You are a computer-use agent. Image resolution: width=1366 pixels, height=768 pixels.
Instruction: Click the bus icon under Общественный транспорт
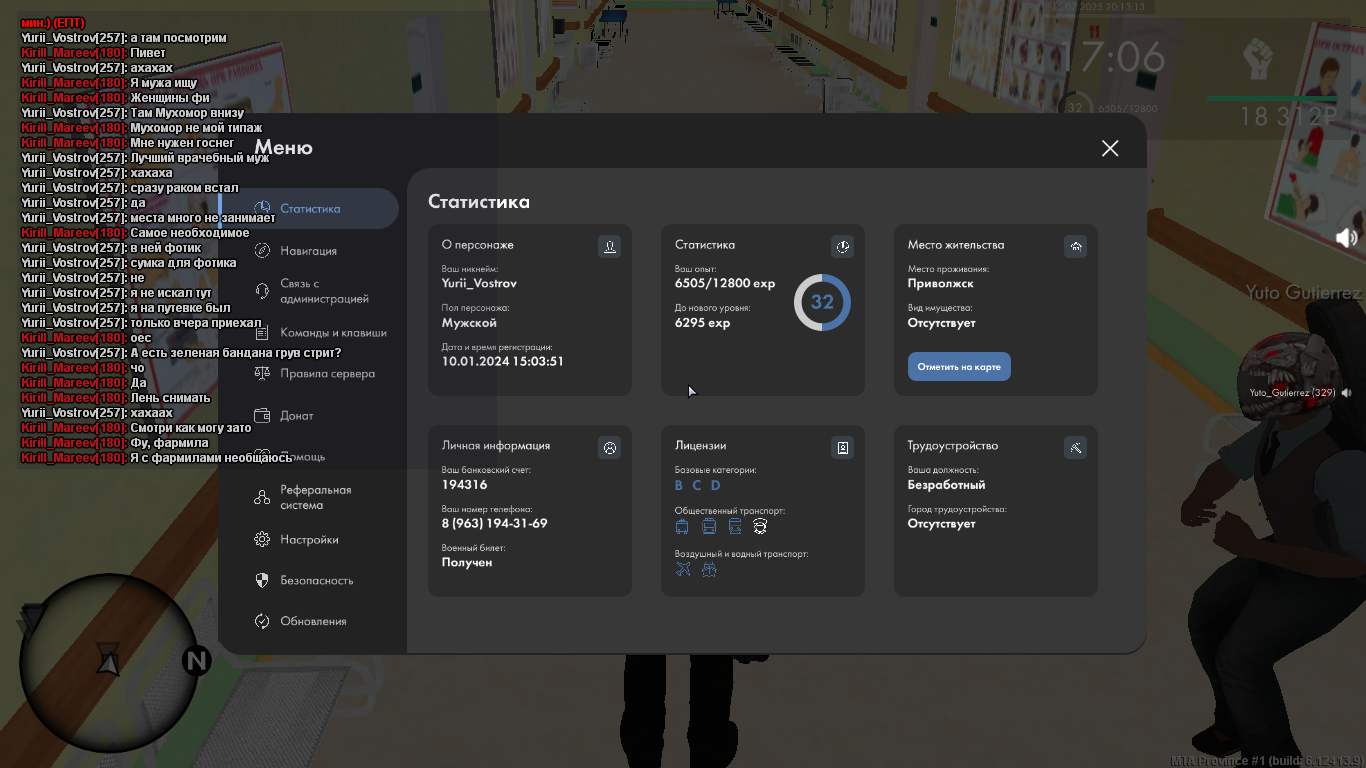[708, 526]
